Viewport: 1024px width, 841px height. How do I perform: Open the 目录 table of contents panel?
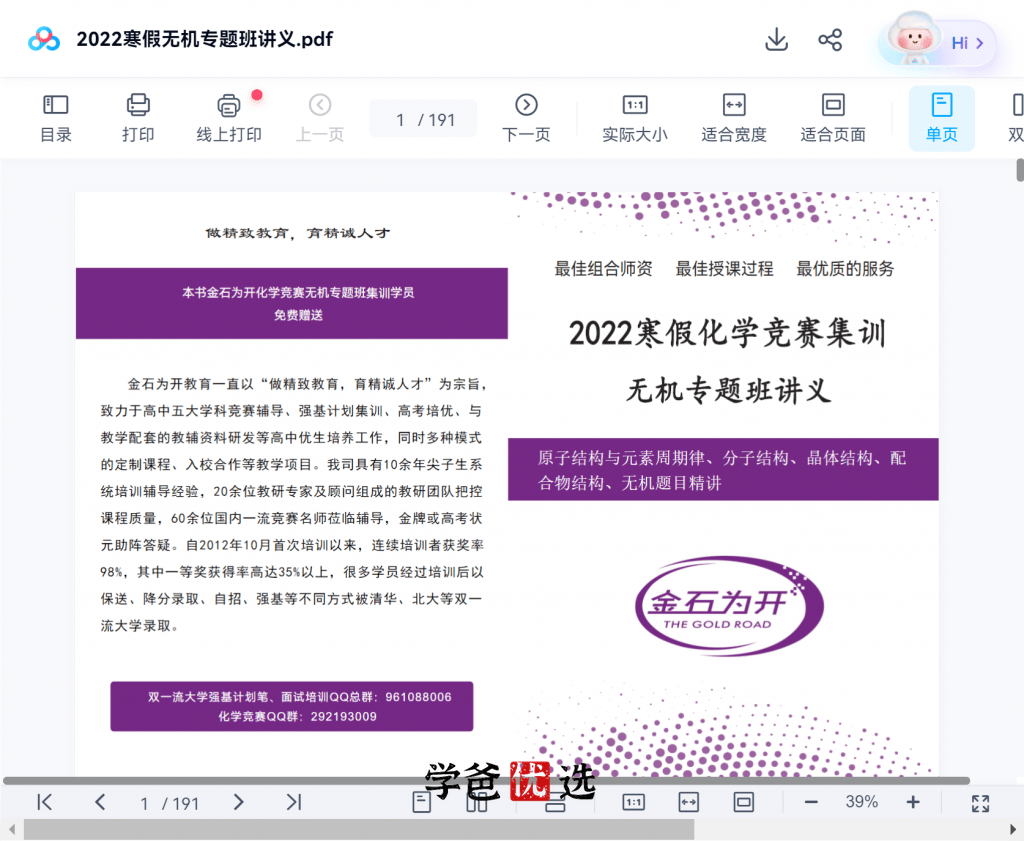coord(56,119)
